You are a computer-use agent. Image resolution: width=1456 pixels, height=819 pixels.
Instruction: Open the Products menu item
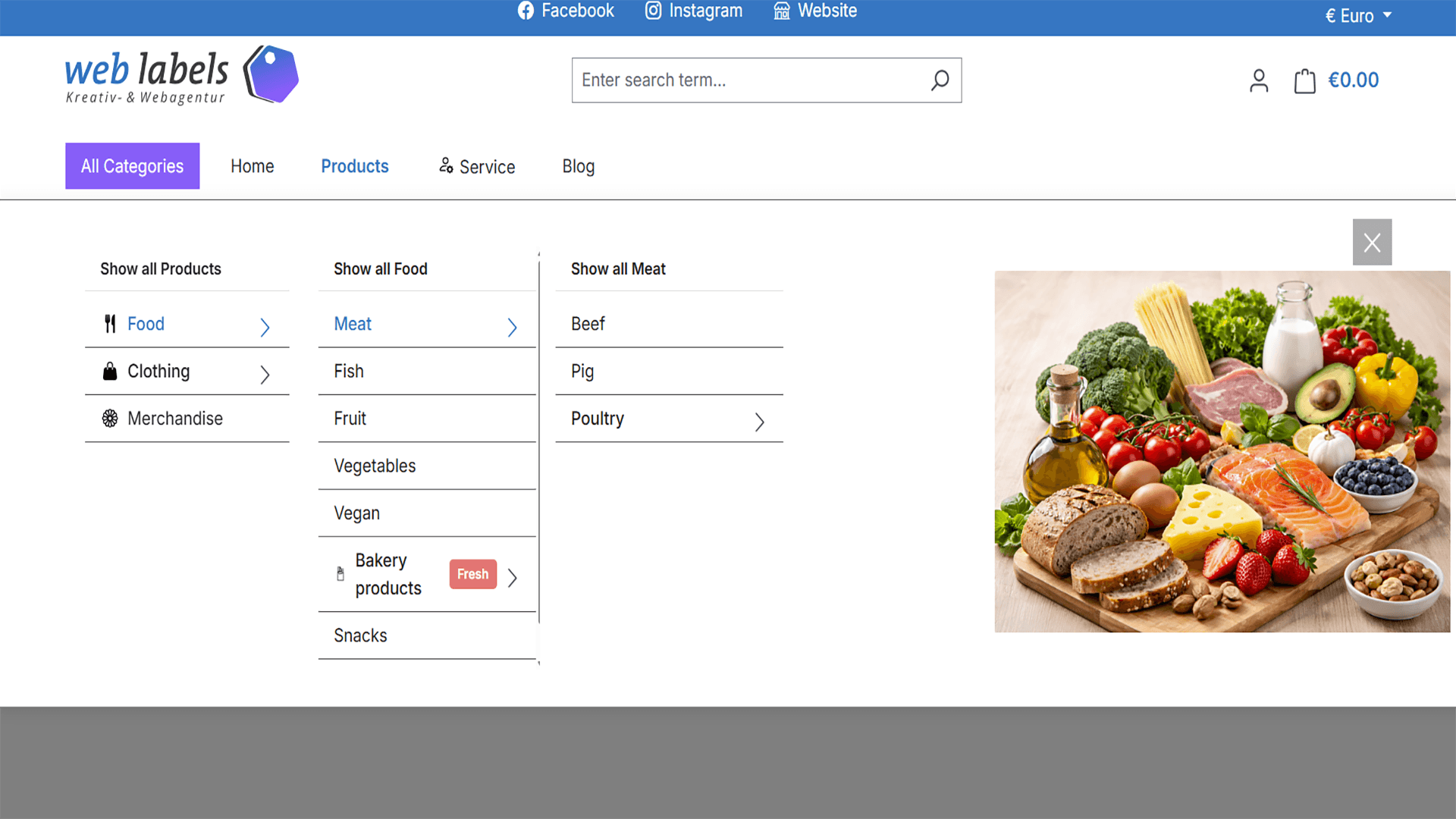point(355,166)
